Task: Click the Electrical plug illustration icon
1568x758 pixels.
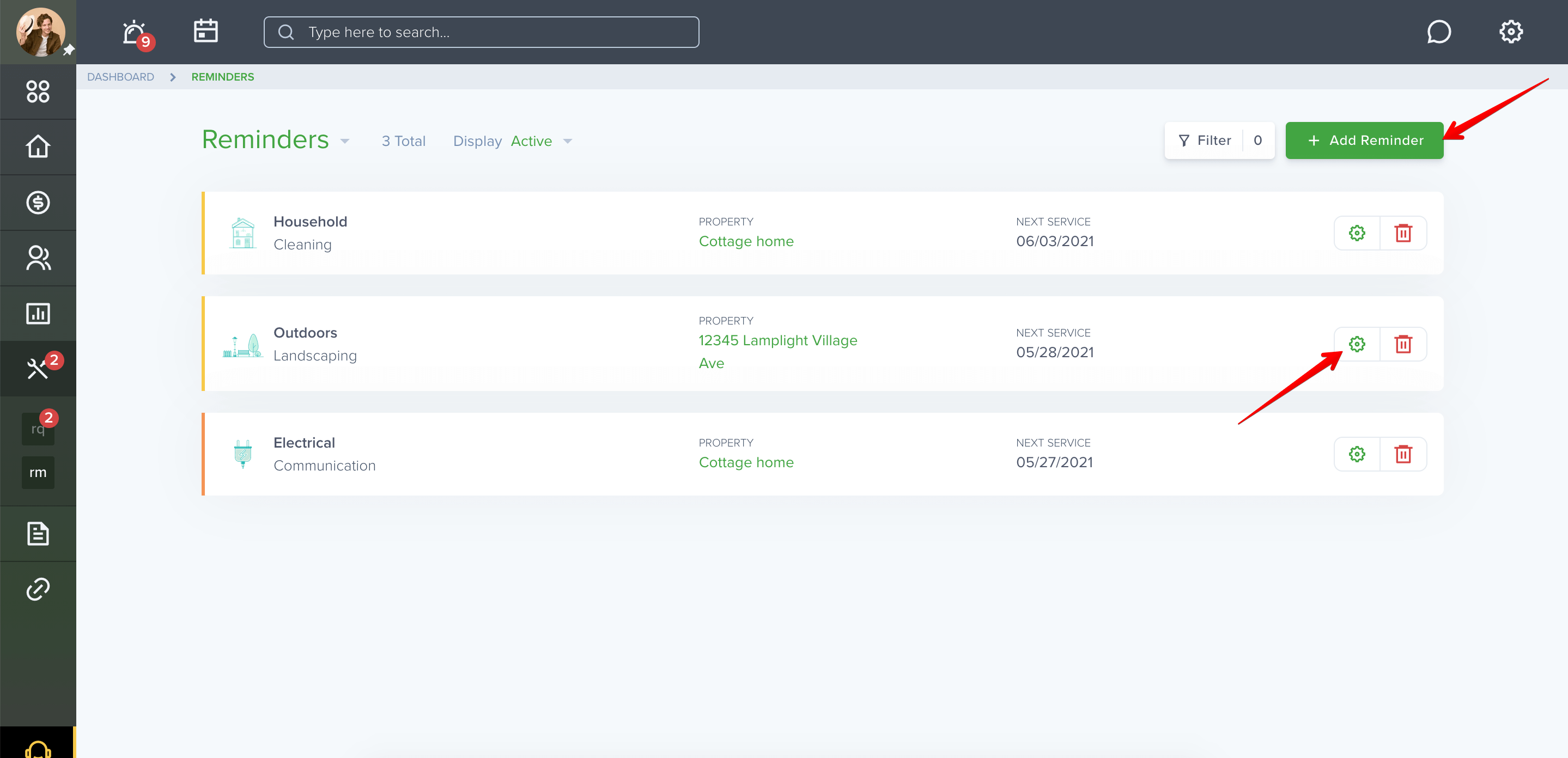Action: [x=243, y=455]
